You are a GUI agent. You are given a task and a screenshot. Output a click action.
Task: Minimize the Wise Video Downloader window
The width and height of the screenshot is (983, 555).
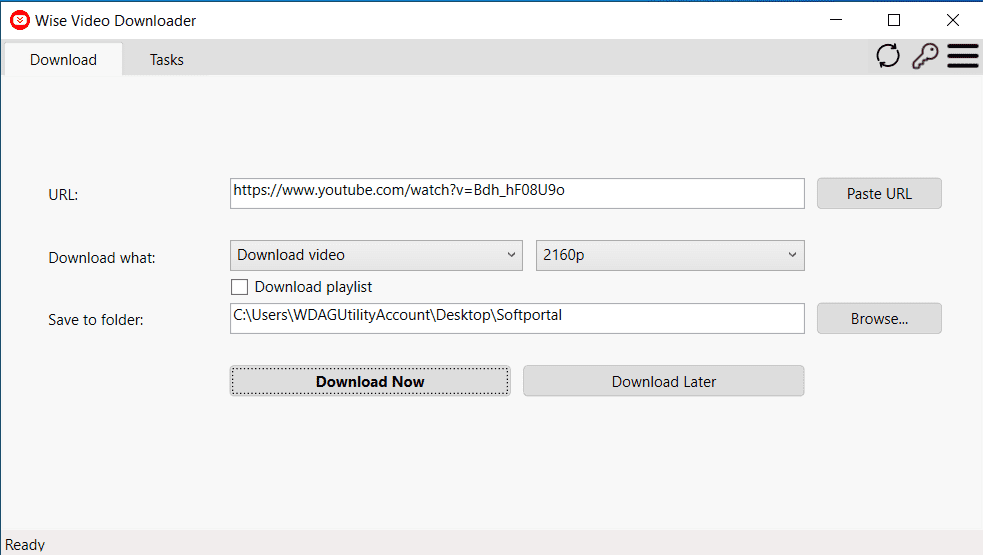click(x=836, y=20)
